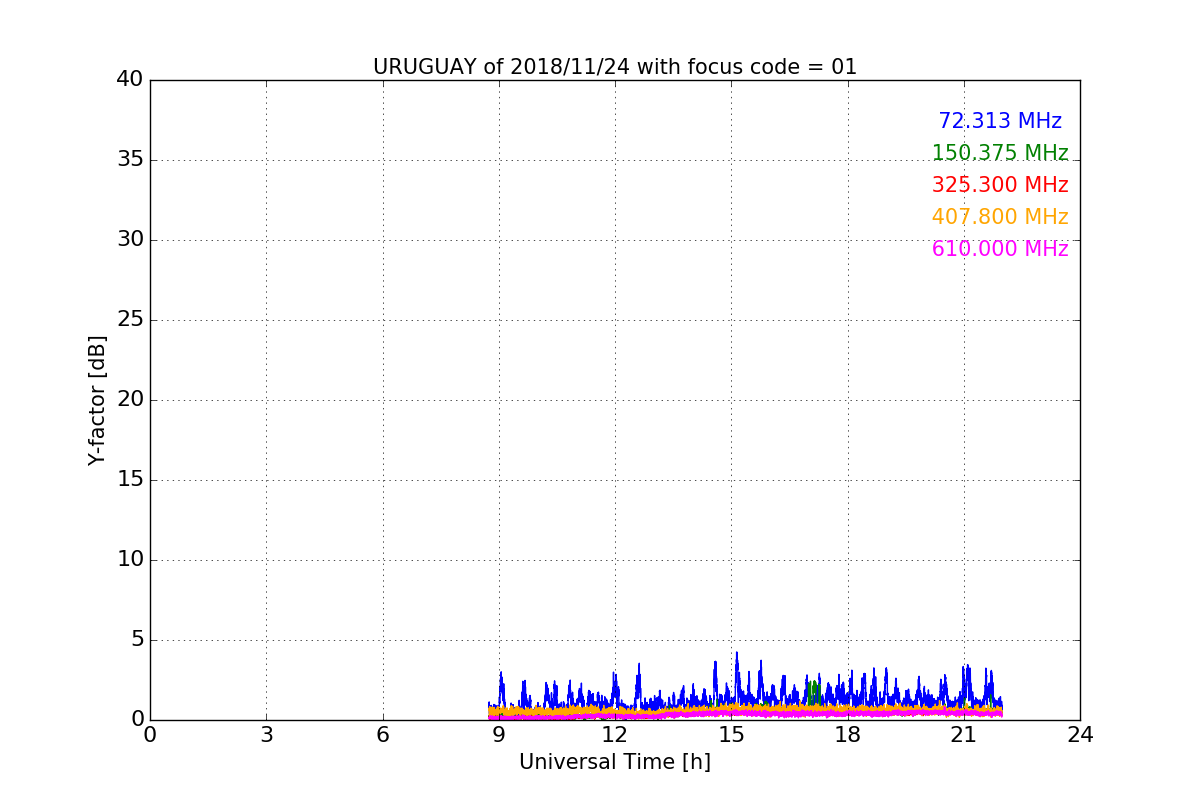The height and width of the screenshot is (800, 1200).
Task: Click the 5 tick label on y-axis
Action: pos(137,640)
